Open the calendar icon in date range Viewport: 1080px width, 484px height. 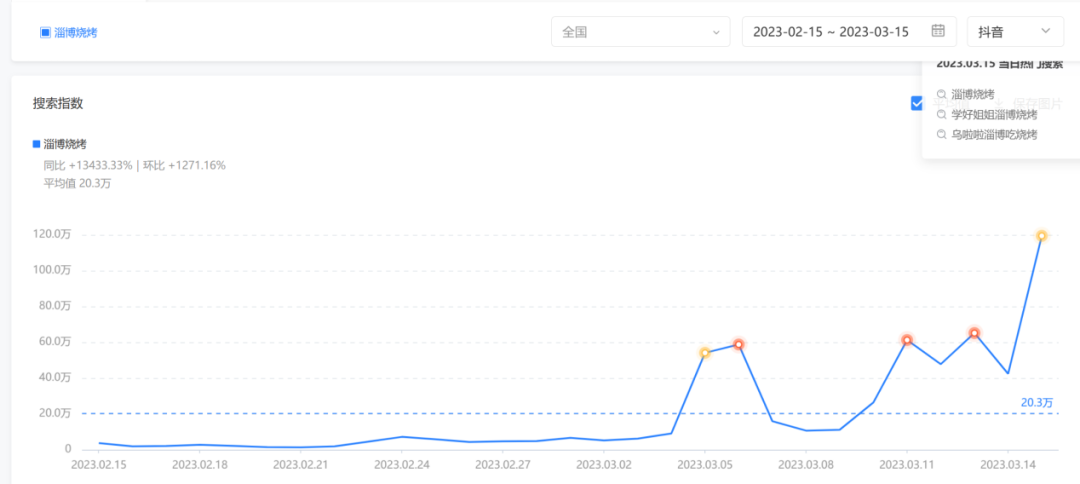tap(938, 31)
